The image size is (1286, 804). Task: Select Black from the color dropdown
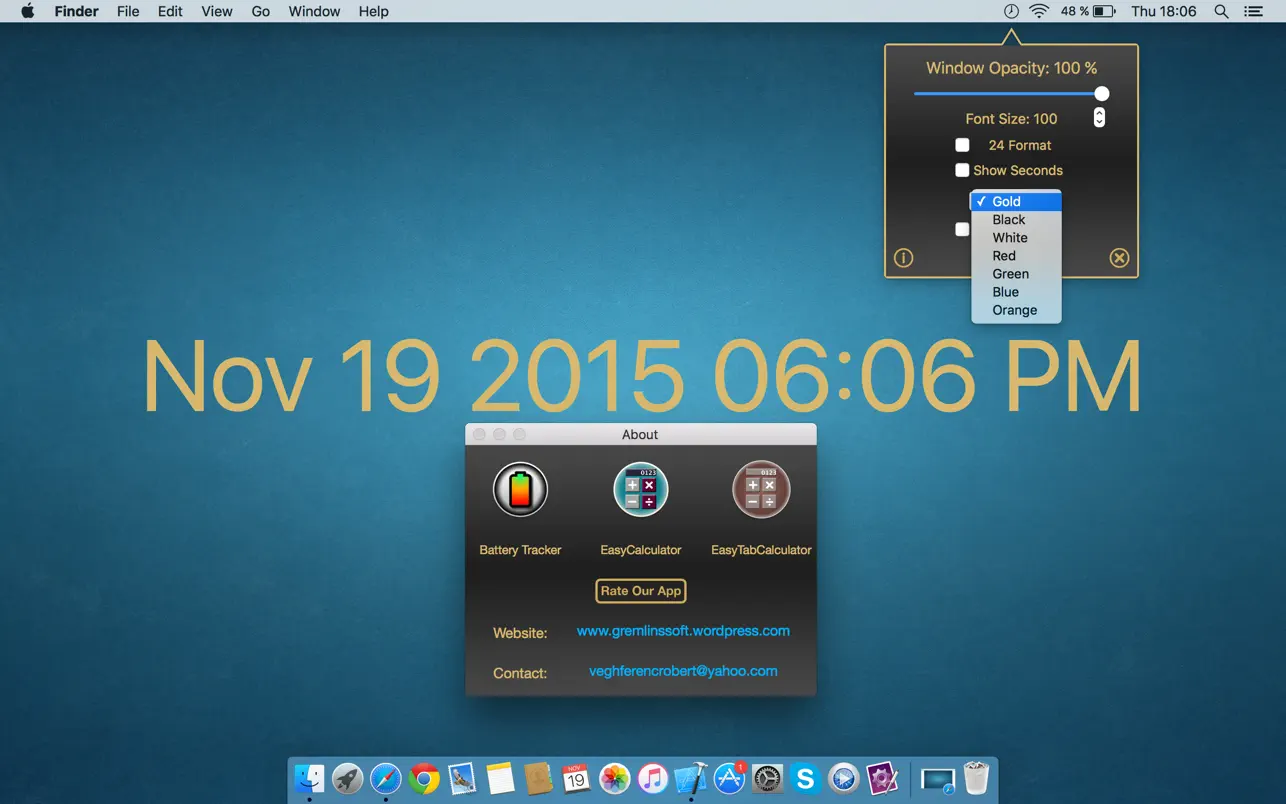1008,219
